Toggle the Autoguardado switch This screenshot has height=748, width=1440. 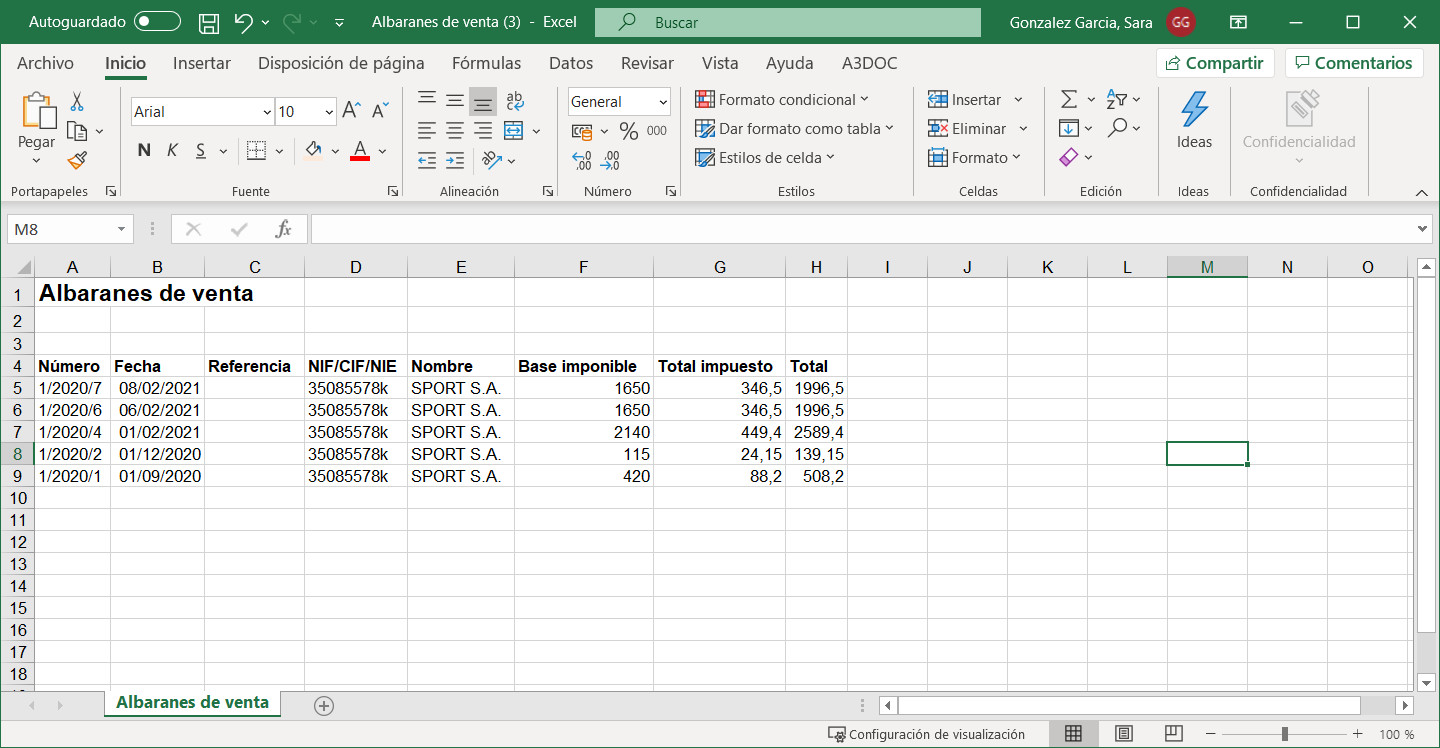point(157,22)
